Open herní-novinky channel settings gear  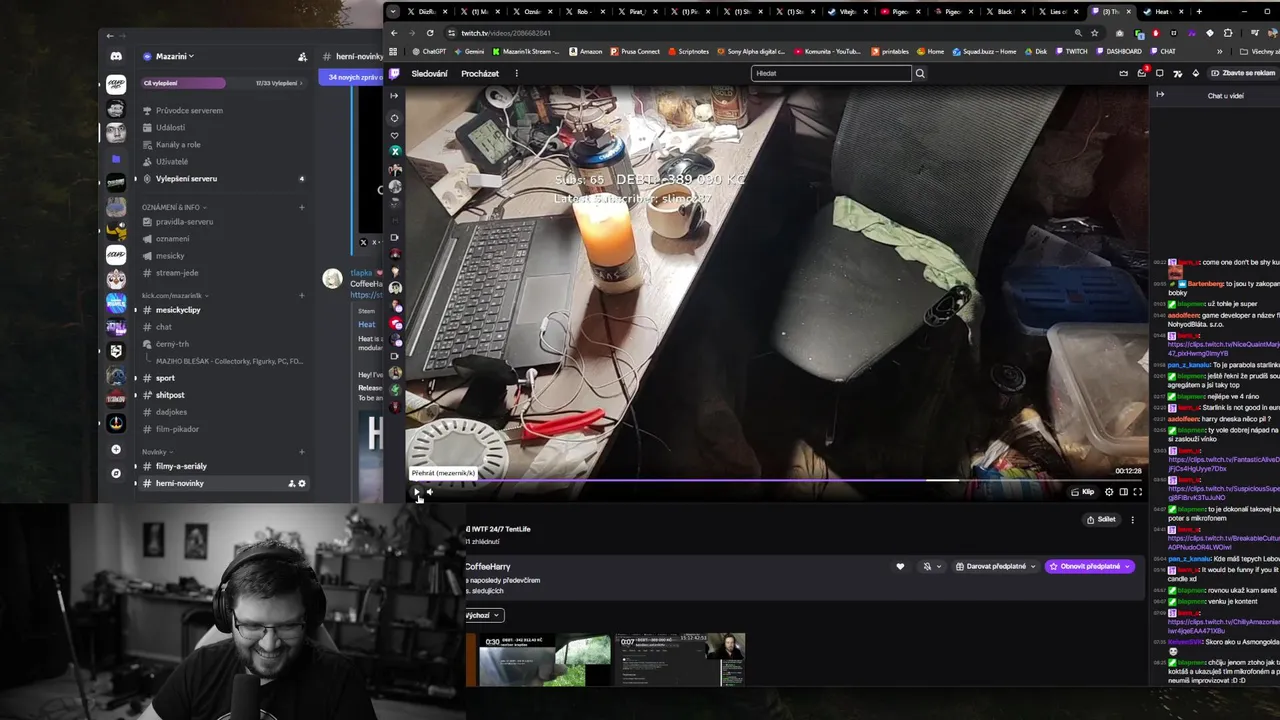tap(302, 483)
